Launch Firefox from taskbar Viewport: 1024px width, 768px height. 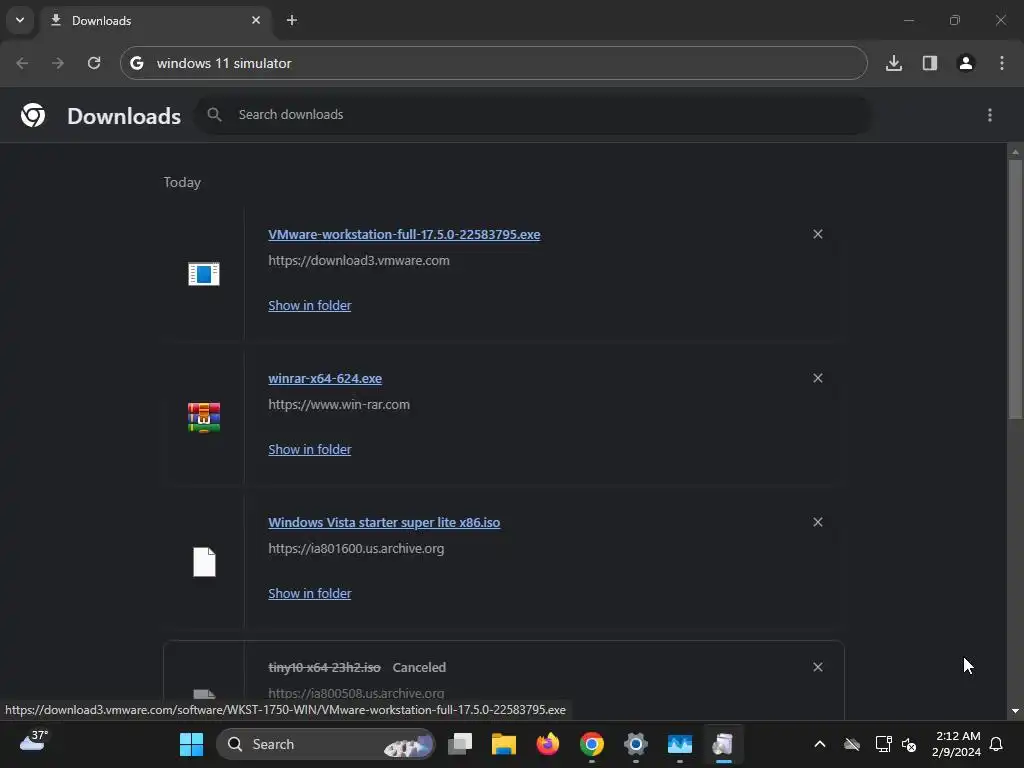(x=548, y=744)
